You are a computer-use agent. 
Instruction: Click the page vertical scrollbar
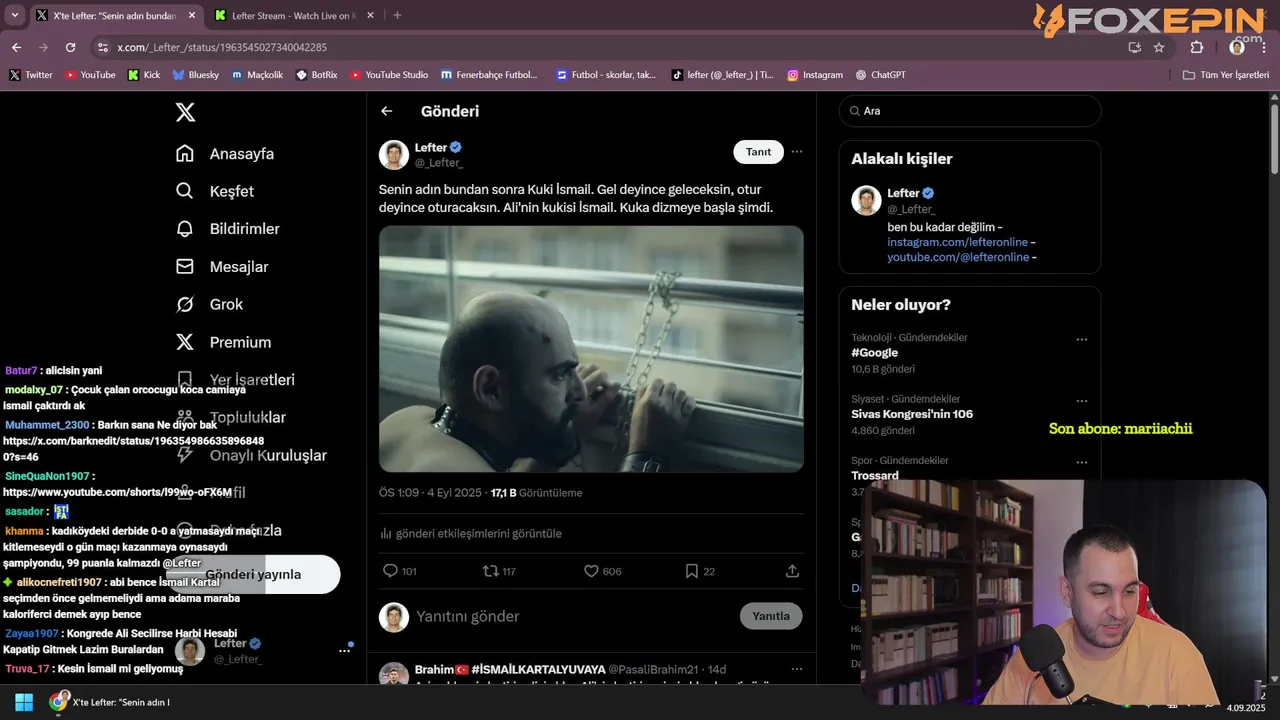point(1274,140)
